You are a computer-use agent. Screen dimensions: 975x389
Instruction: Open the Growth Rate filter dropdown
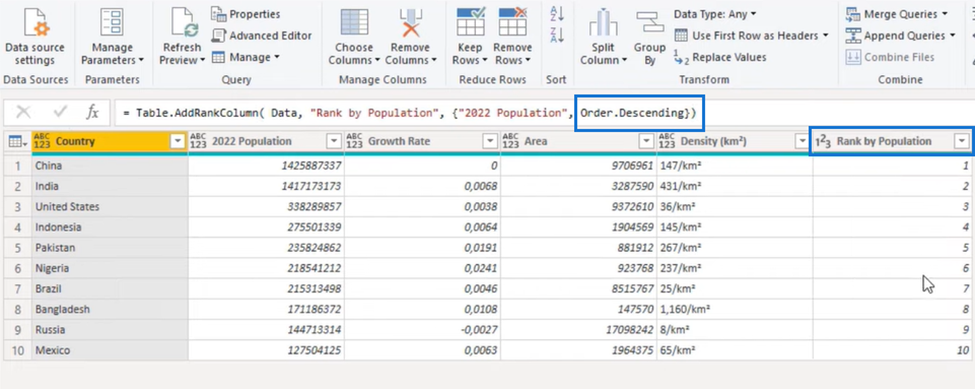pos(491,142)
